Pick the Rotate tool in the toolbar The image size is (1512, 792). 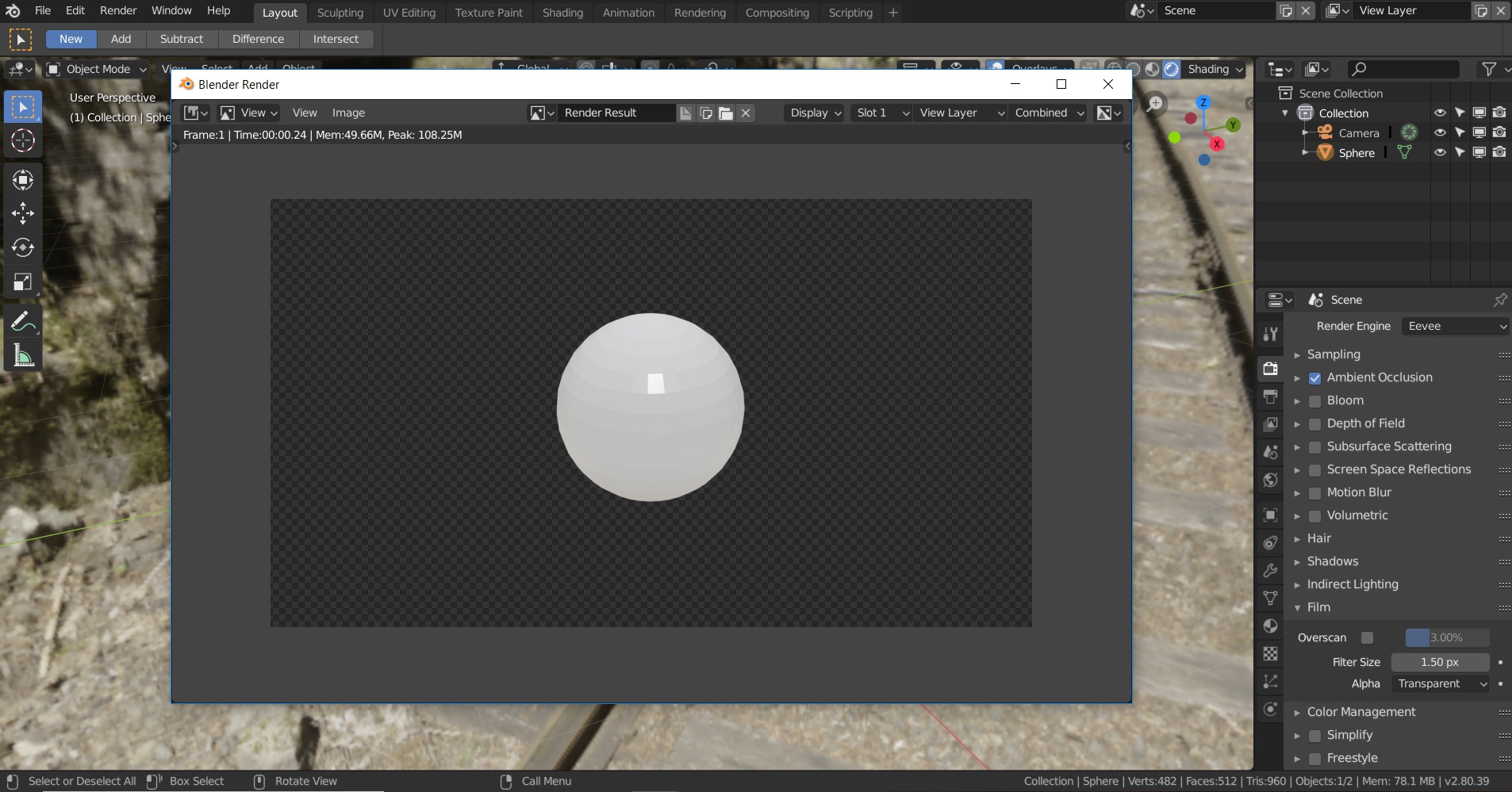click(22, 247)
